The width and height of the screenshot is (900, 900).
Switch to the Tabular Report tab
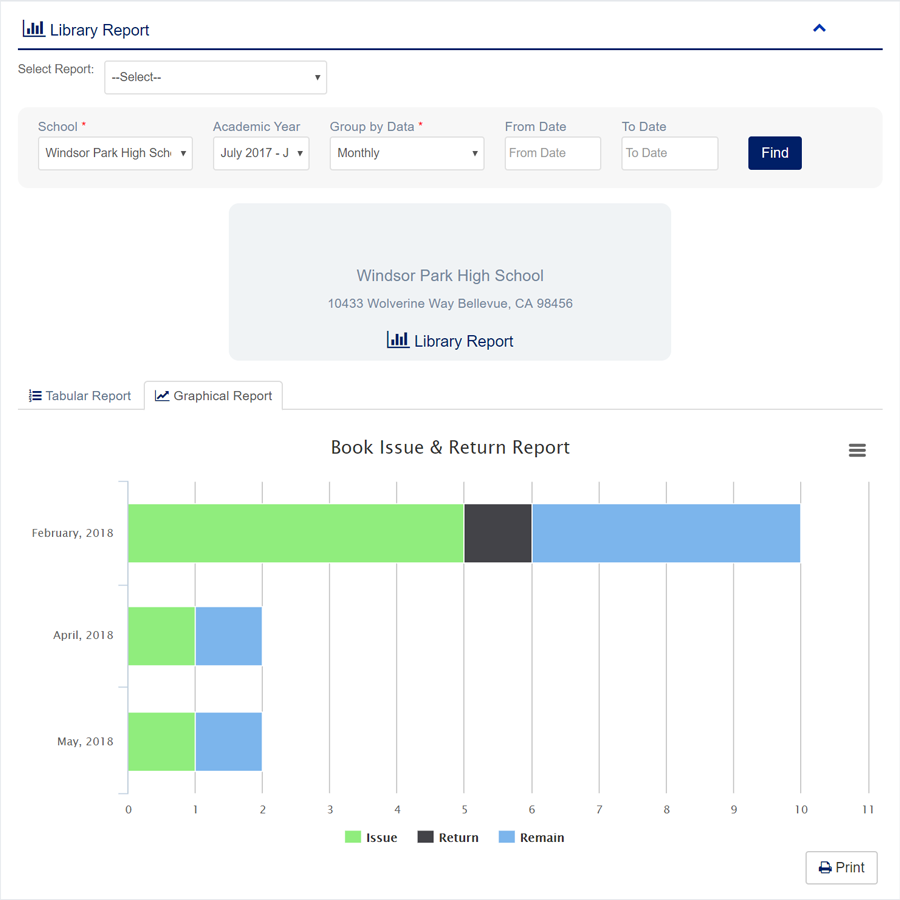80,396
